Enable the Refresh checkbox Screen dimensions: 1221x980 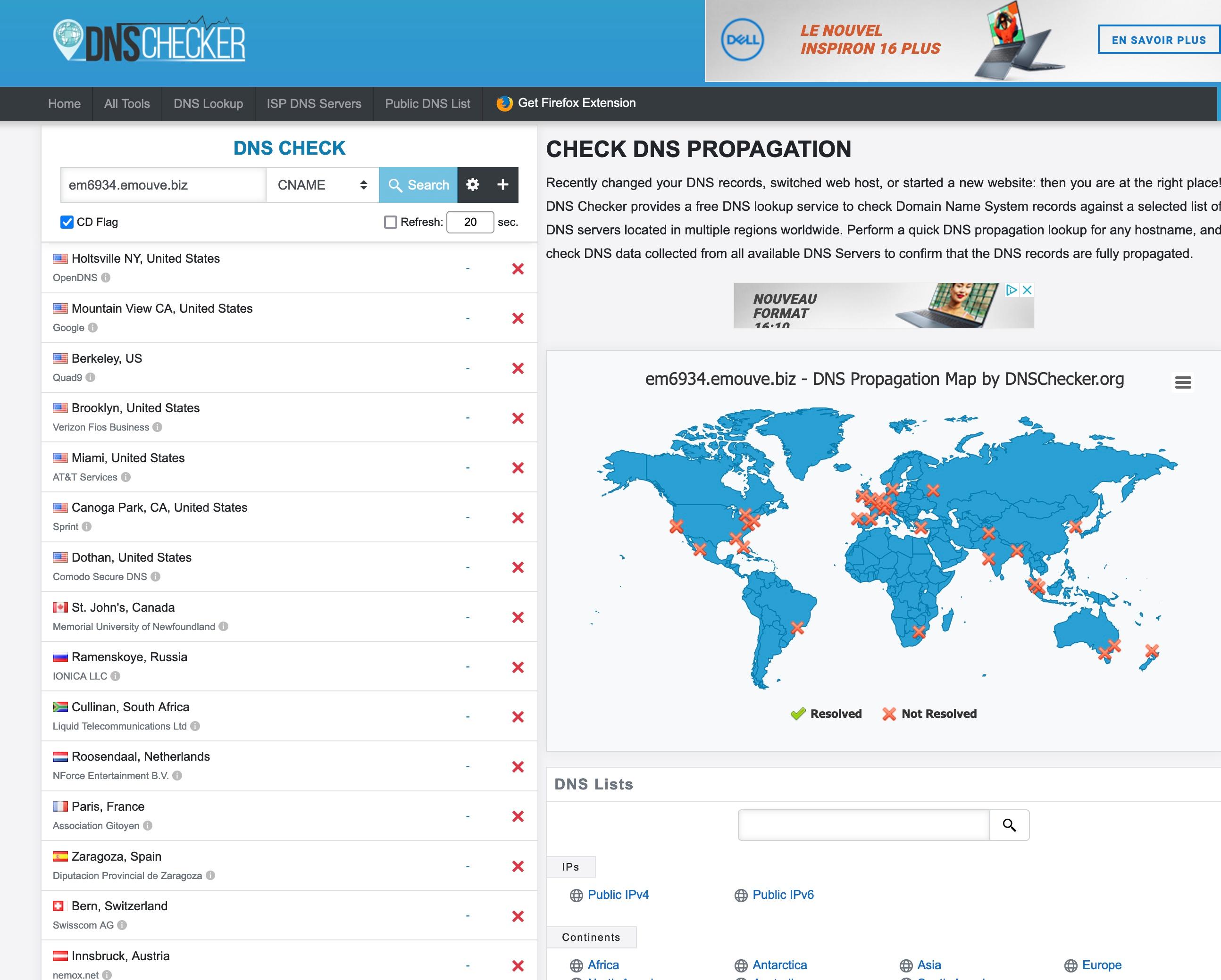click(x=390, y=222)
